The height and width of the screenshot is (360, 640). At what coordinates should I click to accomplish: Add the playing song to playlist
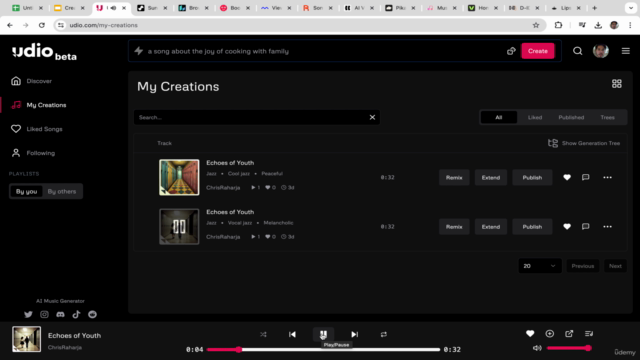tap(549, 334)
